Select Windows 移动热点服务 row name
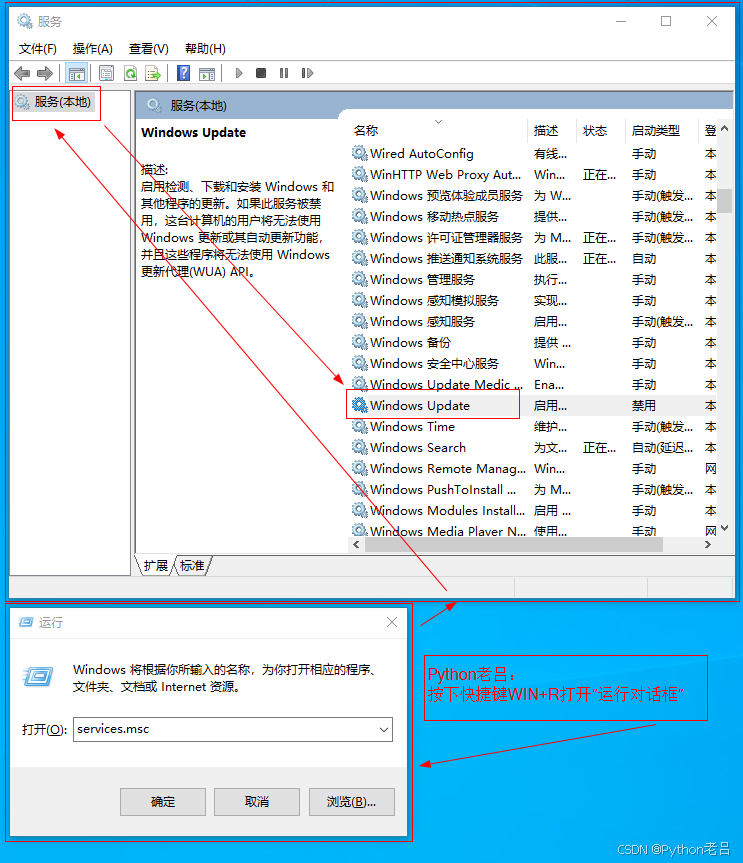 coord(434,216)
